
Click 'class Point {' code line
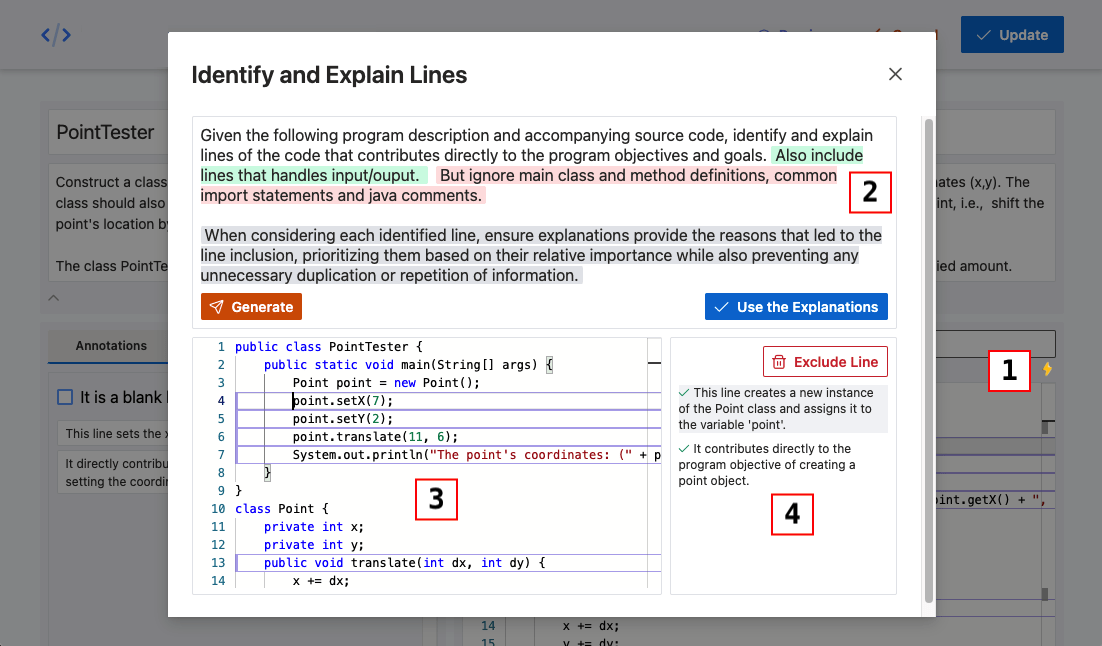(281, 508)
